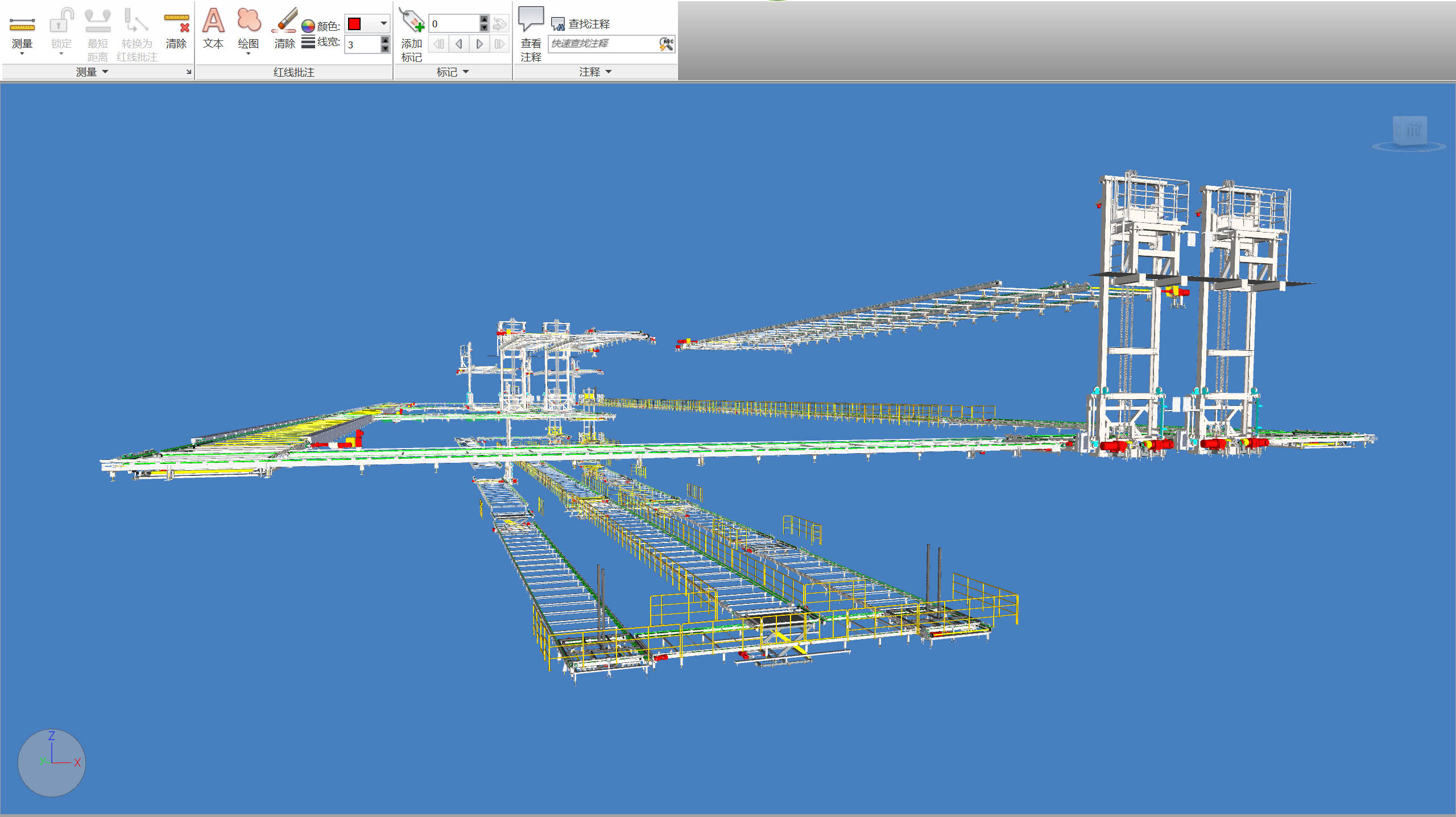Increase the 线宽 line width value
The image size is (1456, 817).
point(385,40)
